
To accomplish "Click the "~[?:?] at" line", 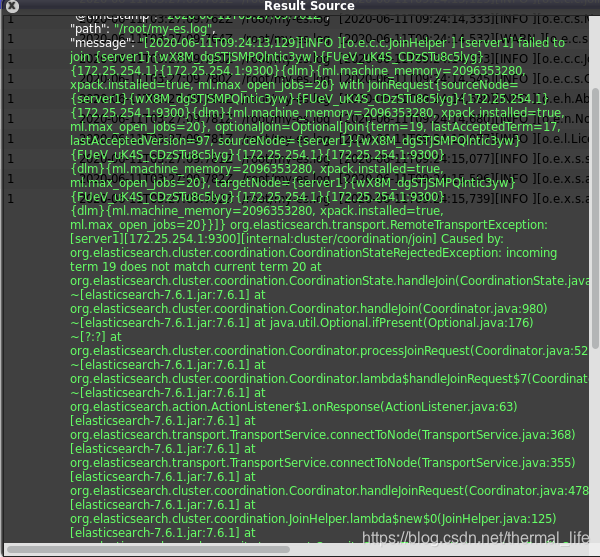I will pyautogui.click(x=96, y=337).
